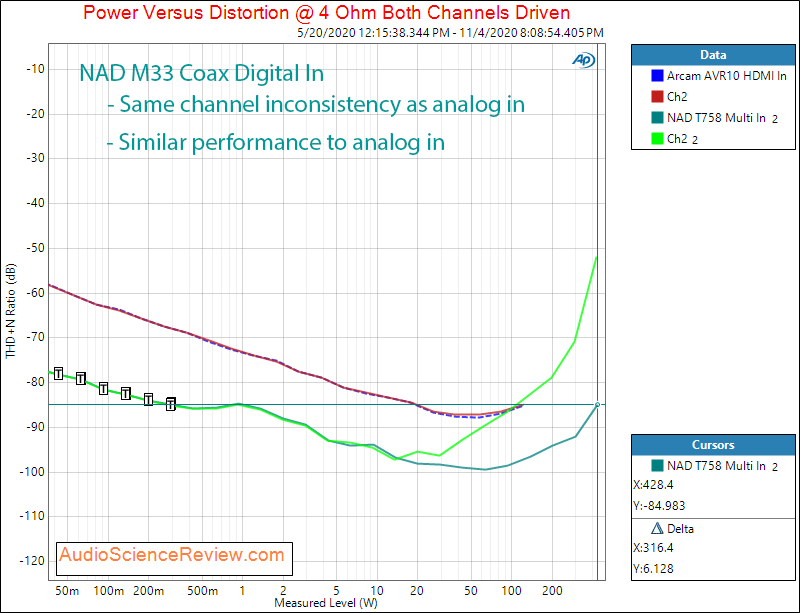Click the 500m label on the X axis
This screenshot has height=613, width=800.
202,591
